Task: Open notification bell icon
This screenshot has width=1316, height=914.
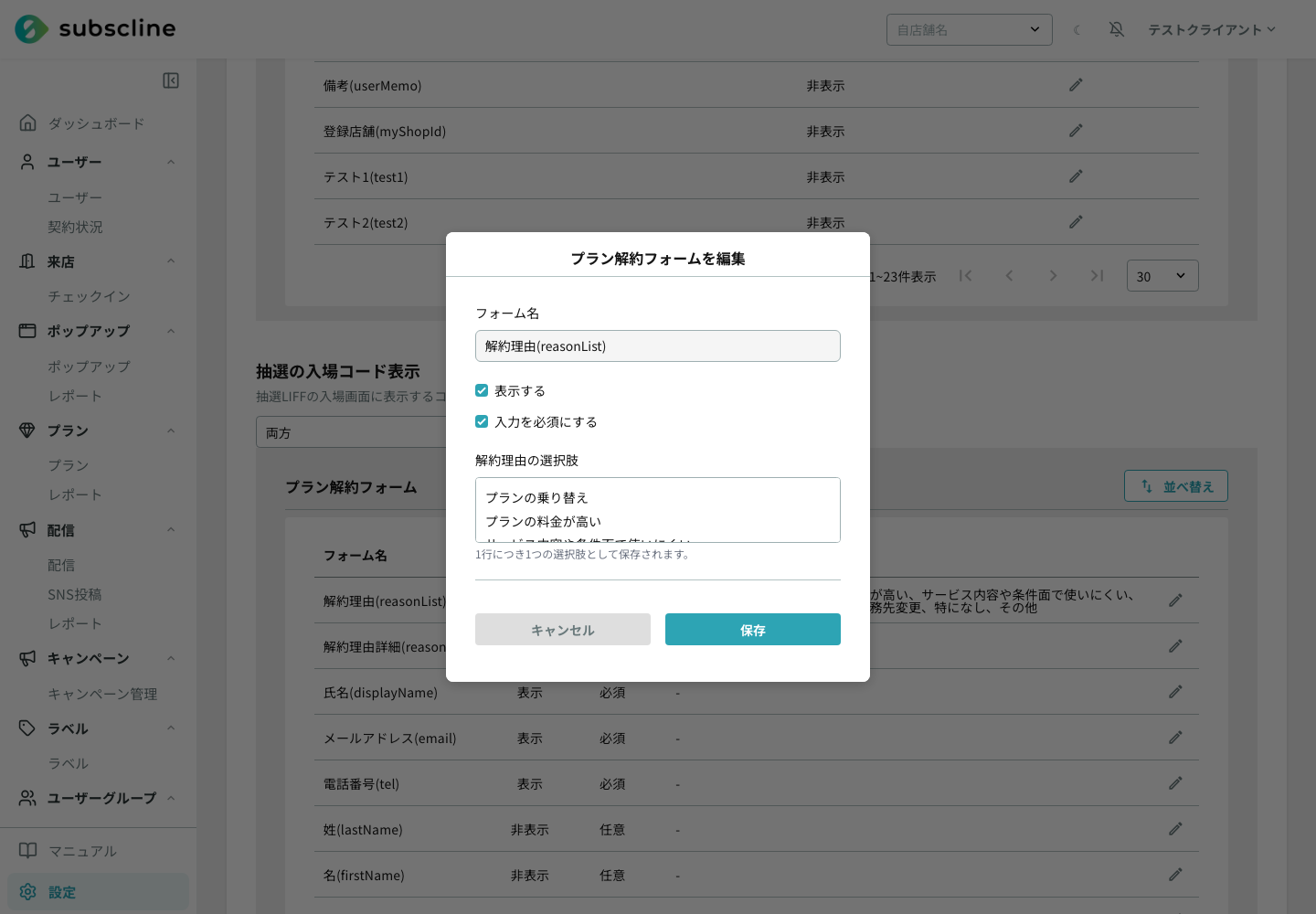Action: [1117, 29]
